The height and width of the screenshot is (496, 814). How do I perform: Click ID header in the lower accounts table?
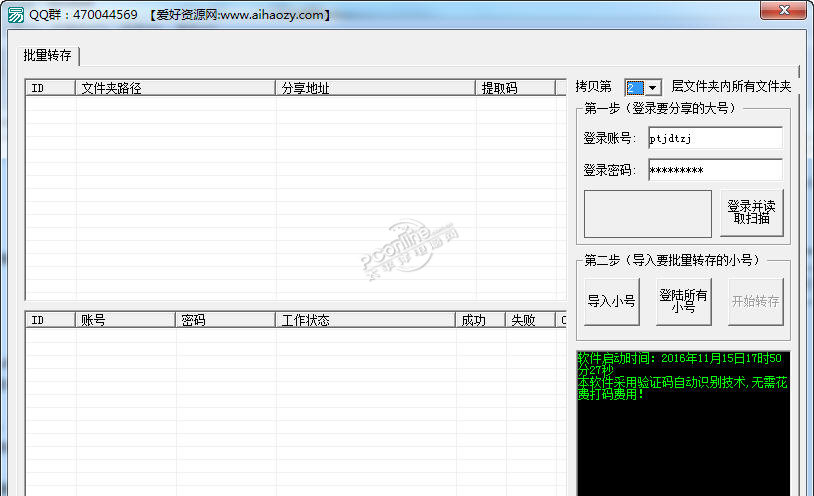point(50,320)
